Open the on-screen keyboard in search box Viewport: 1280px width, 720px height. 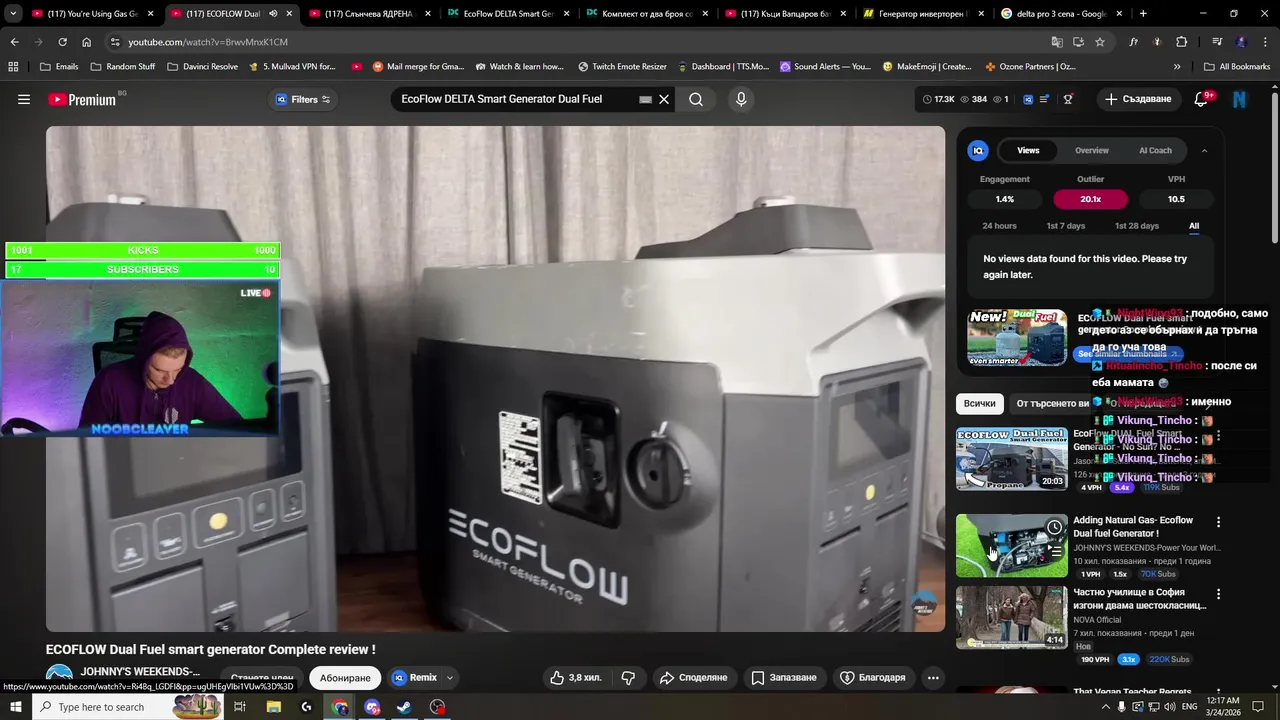pos(645,99)
